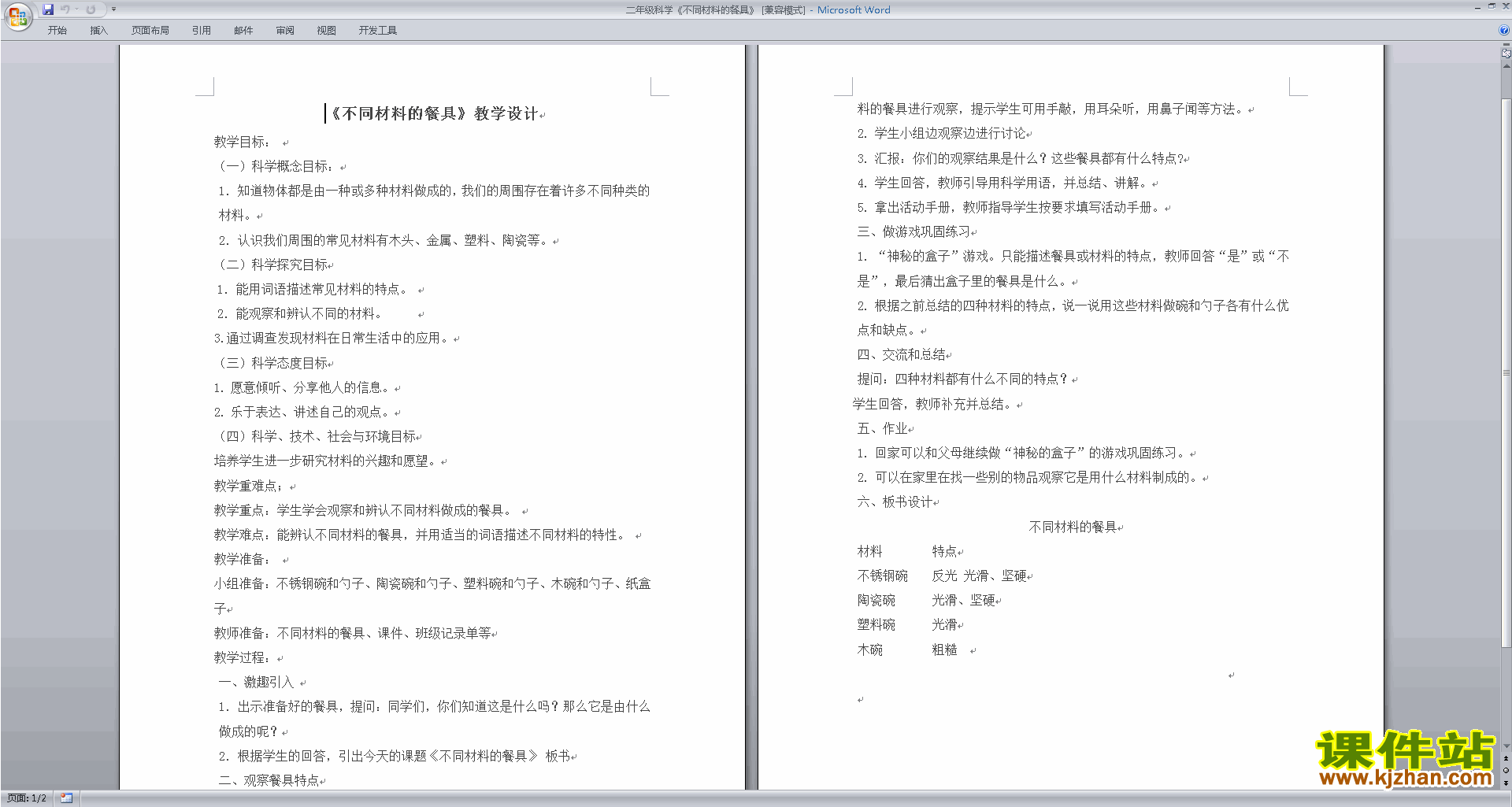Click the line （二）科学探究目标
Viewport: 1512px width, 807px height.
(x=272, y=265)
